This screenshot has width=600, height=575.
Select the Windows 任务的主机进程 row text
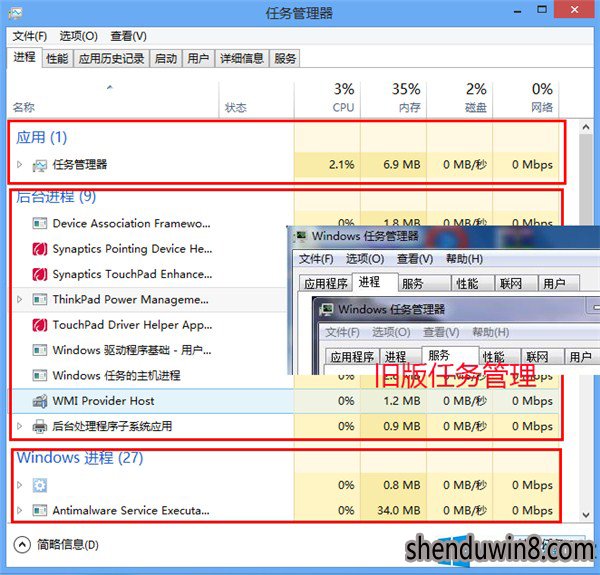click(116, 376)
